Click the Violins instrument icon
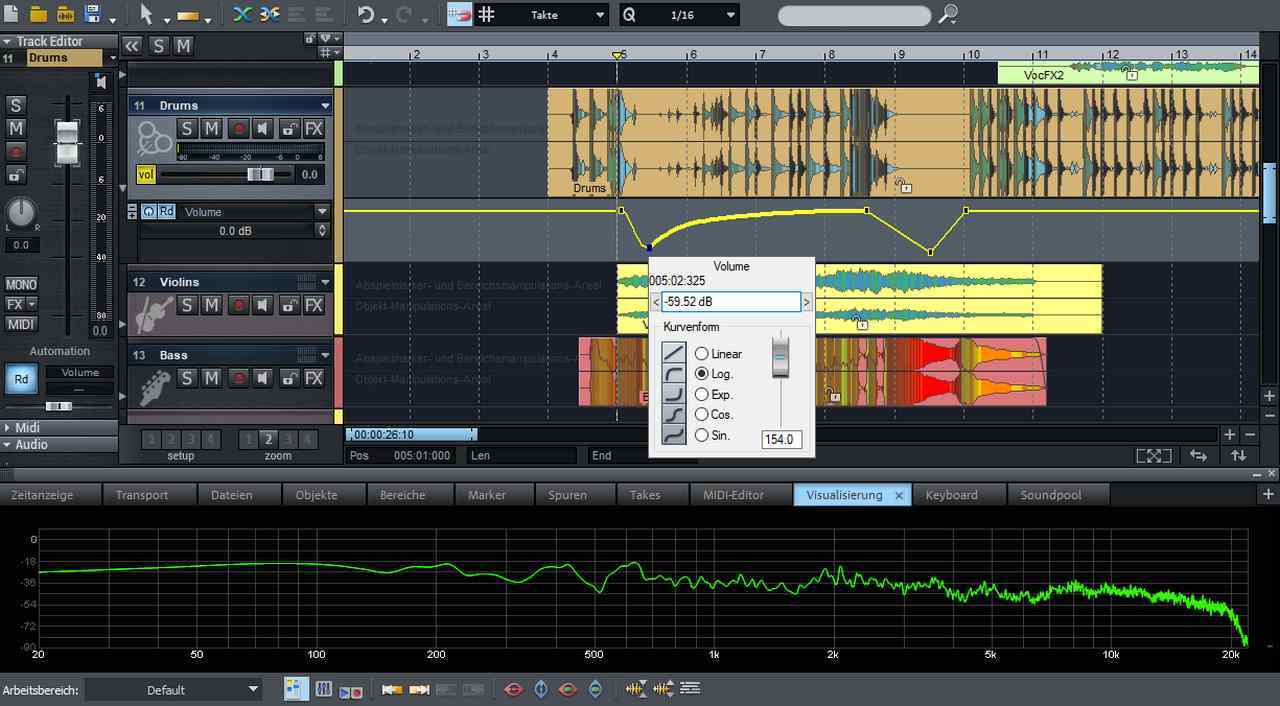The height and width of the screenshot is (706, 1280). click(x=154, y=314)
